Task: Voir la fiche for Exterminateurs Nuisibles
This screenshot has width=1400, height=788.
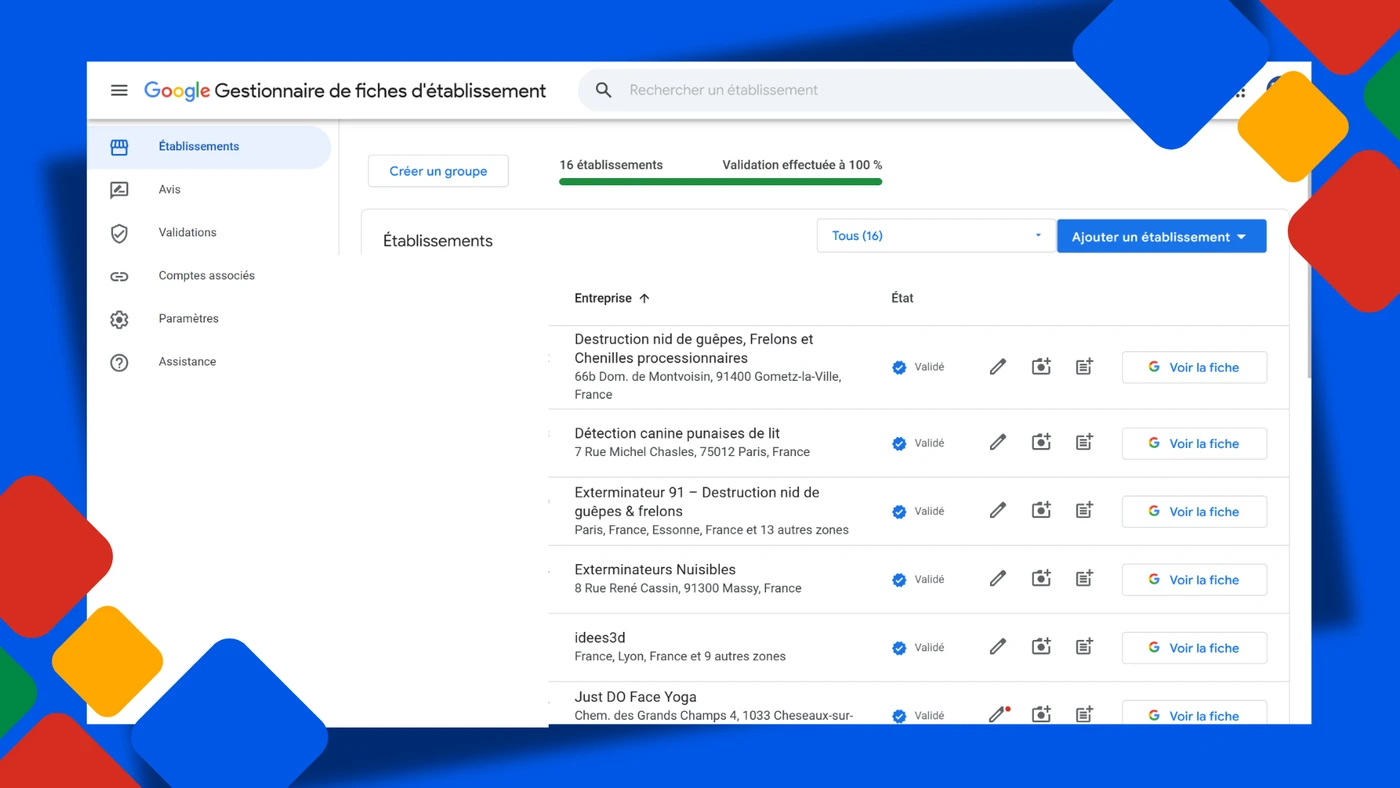Action: 1194,579
